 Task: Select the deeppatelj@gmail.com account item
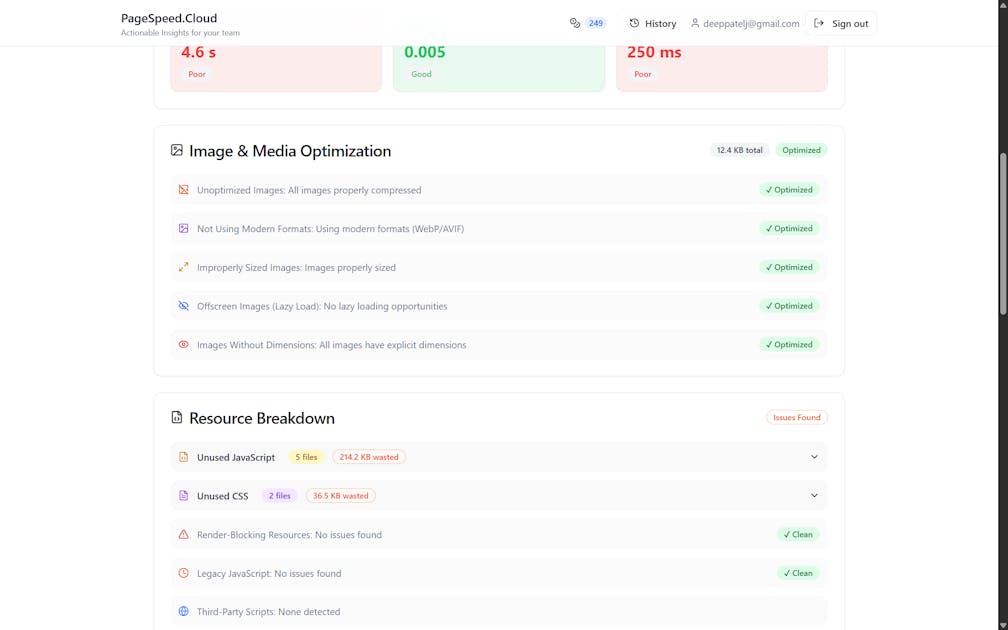748,23
